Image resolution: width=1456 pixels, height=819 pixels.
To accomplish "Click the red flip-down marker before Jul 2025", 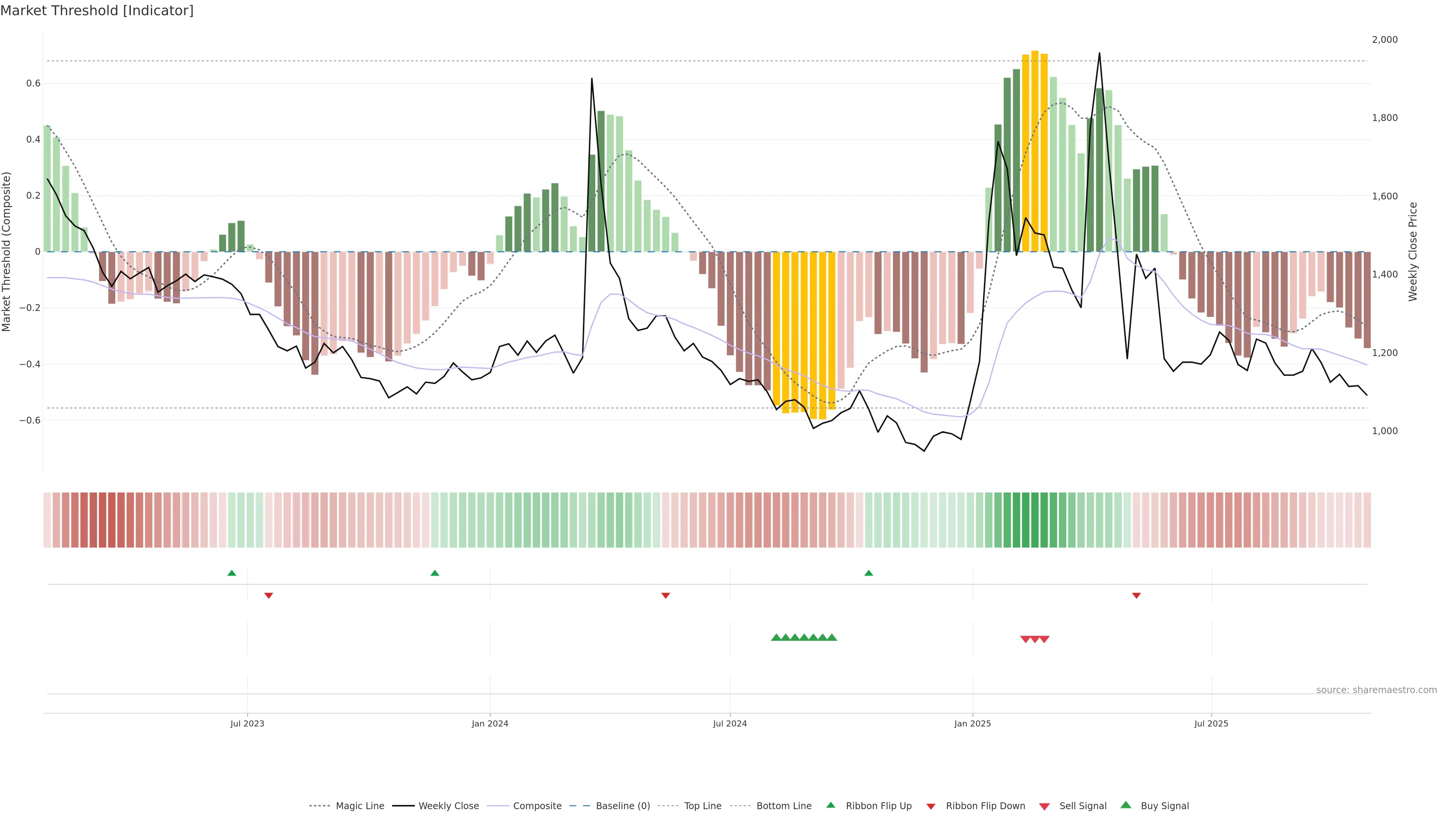I will [x=1136, y=596].
